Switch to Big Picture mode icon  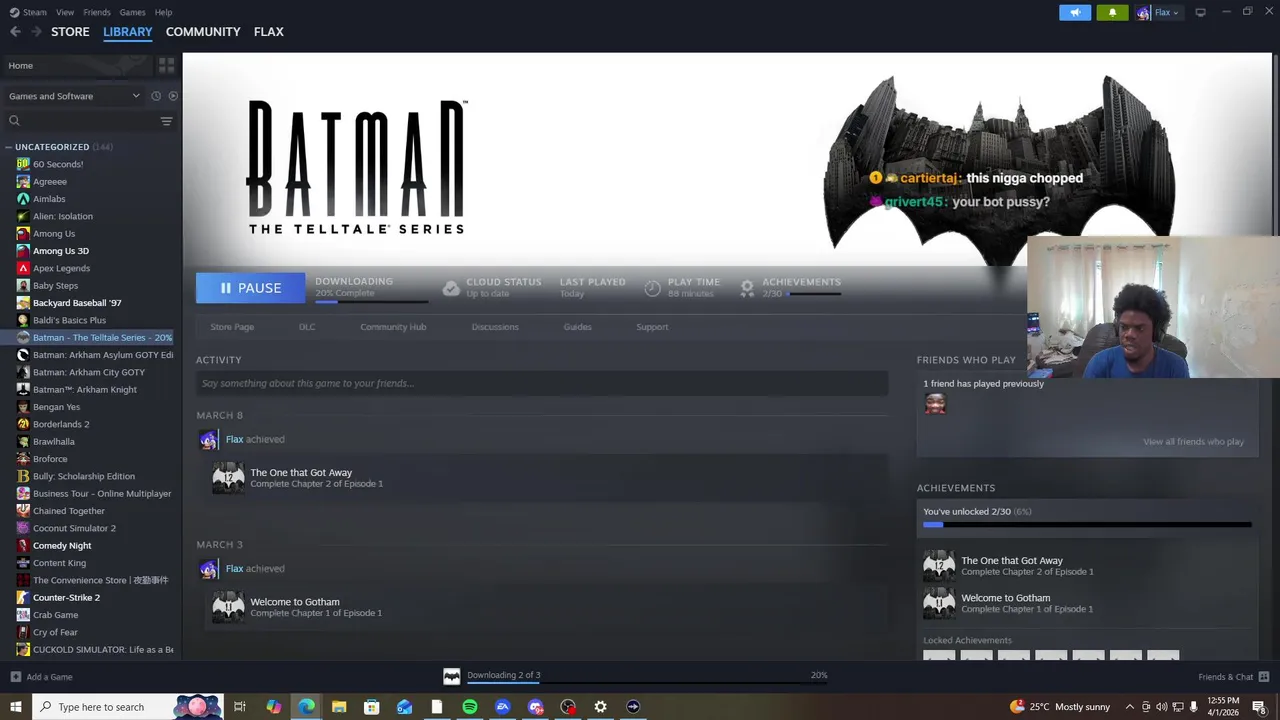pos(1200,13)
